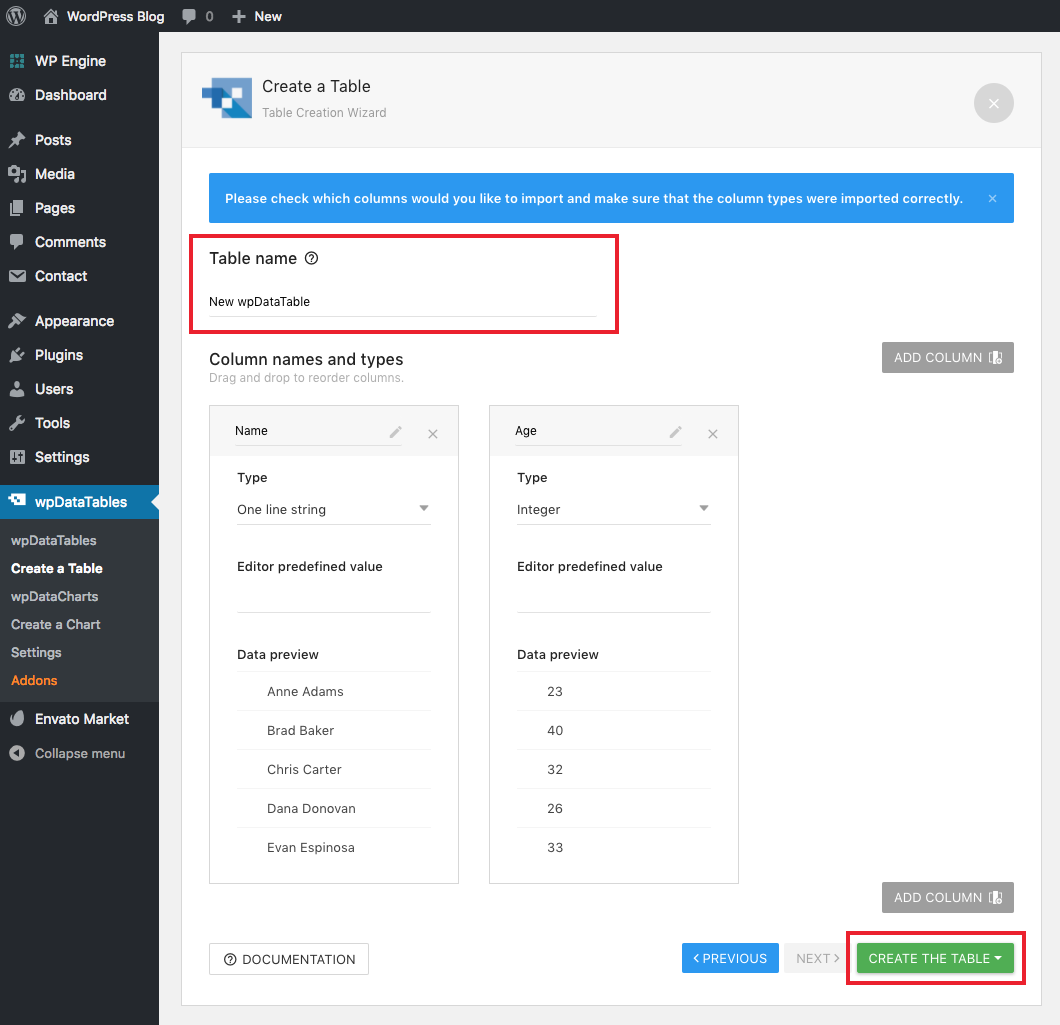Screen dimensions: 1060x1025
Task: Select 'Brad Baker' preview row
Action: tap(333, 730)
